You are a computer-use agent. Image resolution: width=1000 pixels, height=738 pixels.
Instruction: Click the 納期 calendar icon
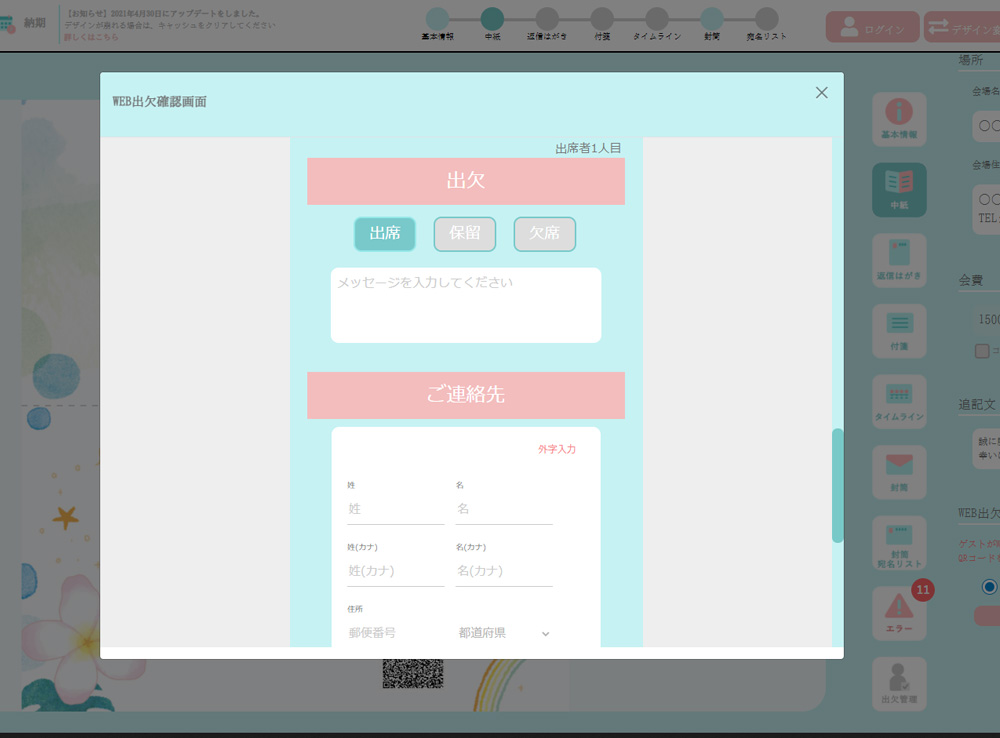click(8, 24)
